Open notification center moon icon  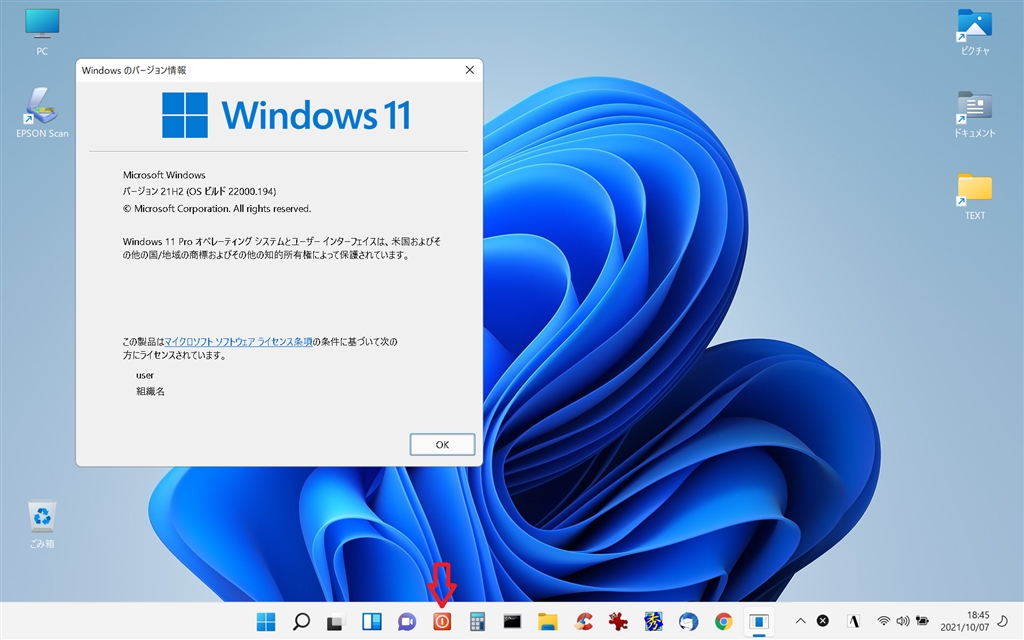click(x=1003, y=621)
